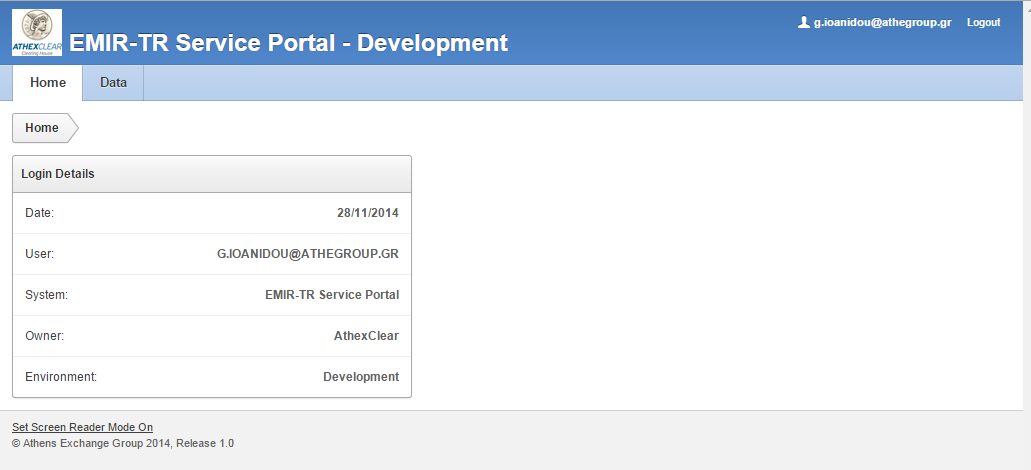Select the date value 28/11/2014
Screen dimensions: 1031x470
[368, 213]
